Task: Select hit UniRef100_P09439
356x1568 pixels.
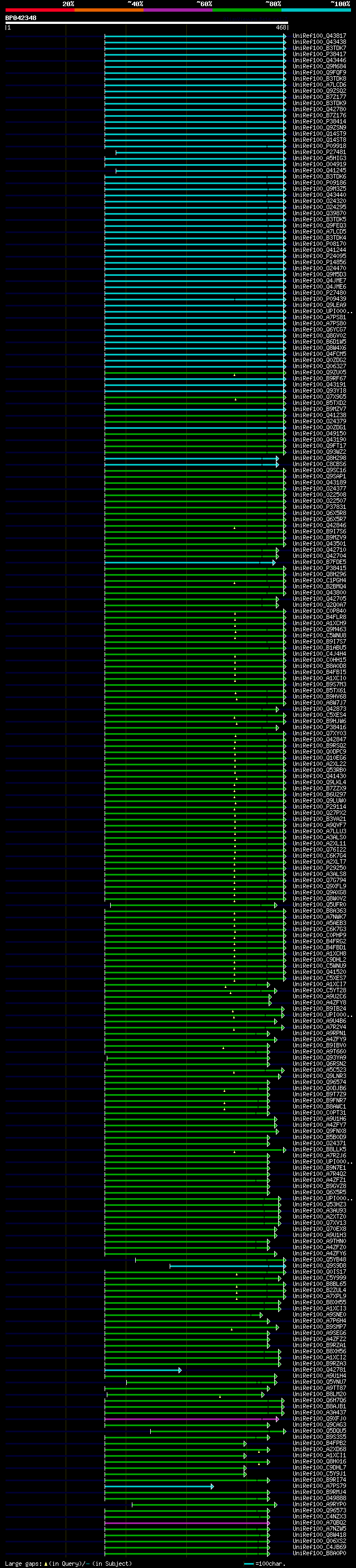Action: coord(319,299)
